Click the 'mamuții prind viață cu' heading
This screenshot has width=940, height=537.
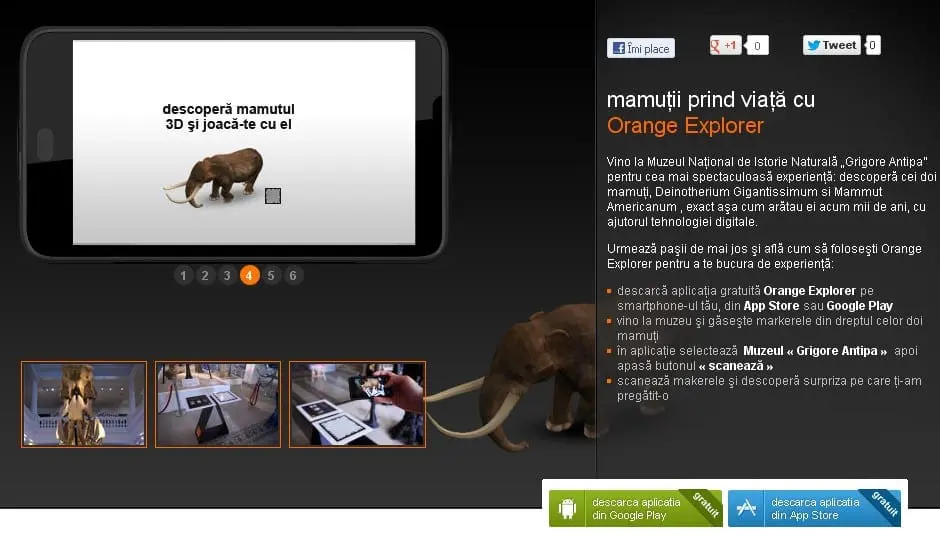(x=711, y=99)
